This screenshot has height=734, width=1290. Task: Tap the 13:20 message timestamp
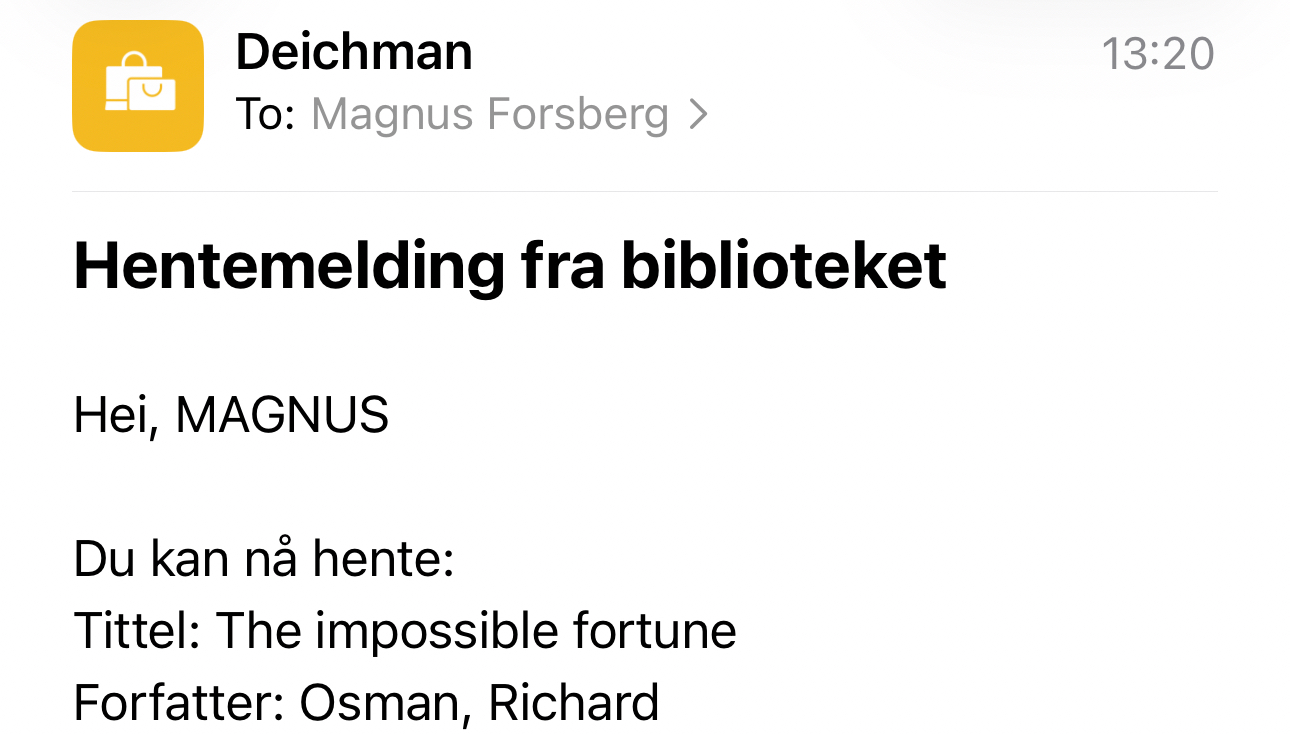pos(1157,54)
